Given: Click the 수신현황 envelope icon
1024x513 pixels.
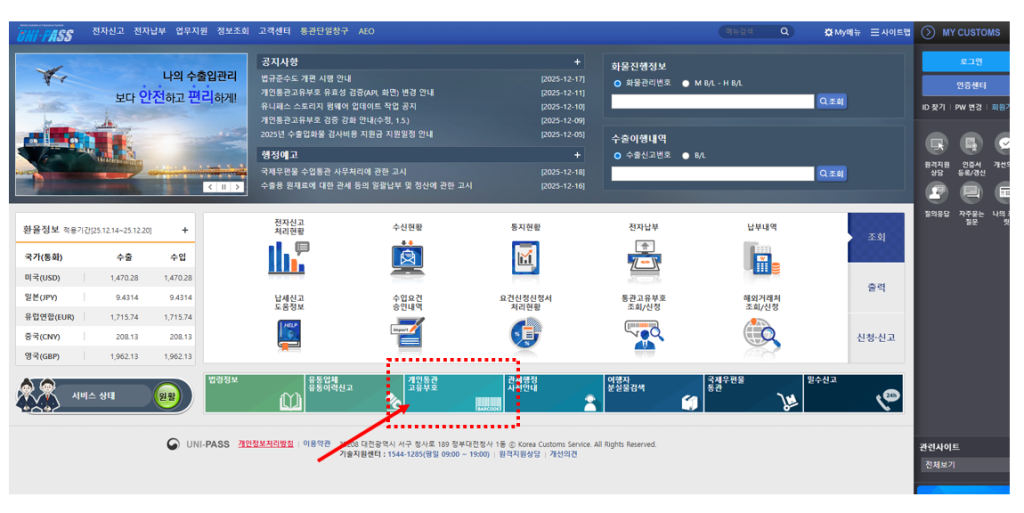Looking at the screenshot, I should [x=407, y=258].
